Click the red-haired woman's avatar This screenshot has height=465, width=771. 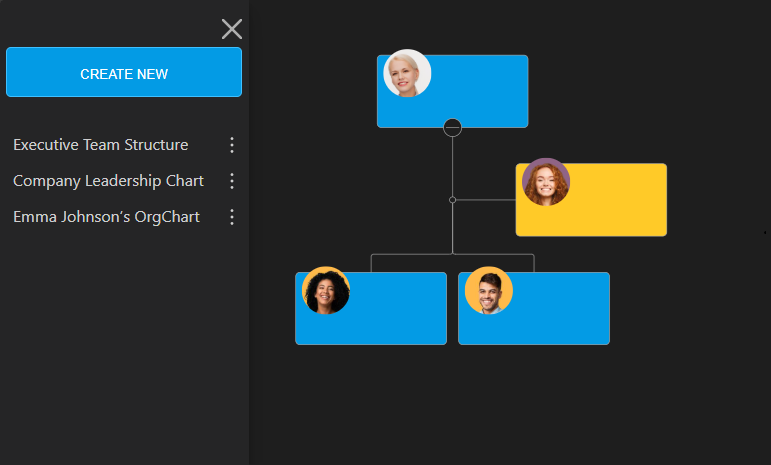tap(545, 182)
